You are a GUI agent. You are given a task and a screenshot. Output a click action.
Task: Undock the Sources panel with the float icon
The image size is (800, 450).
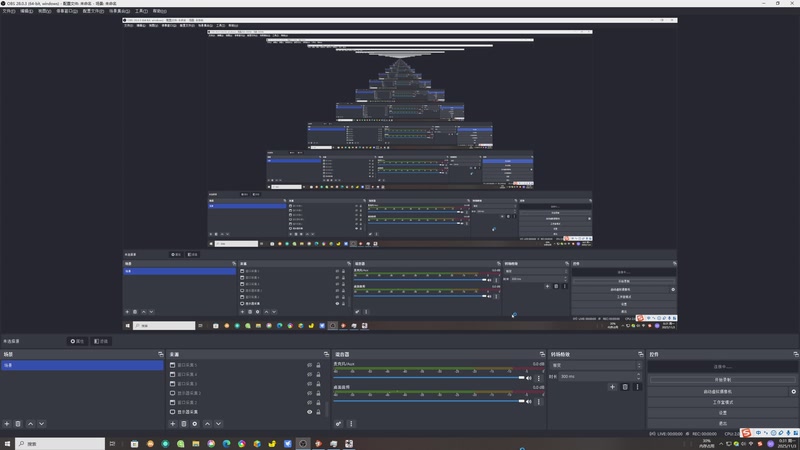(x=326, y=354)
